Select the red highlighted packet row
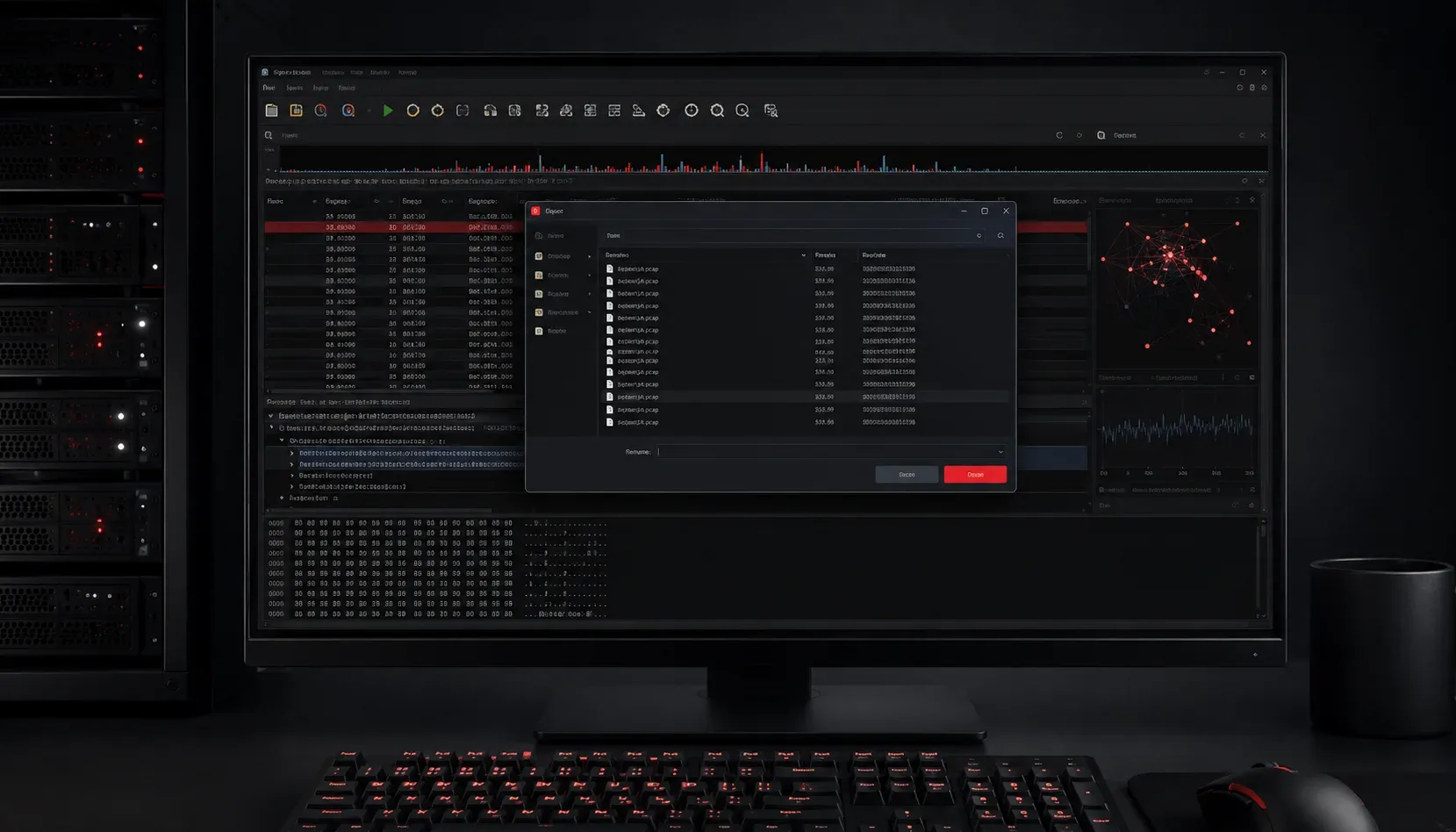Image resolution: width=1456 pixels, height=832 pixels. click(x=676, y=227)
